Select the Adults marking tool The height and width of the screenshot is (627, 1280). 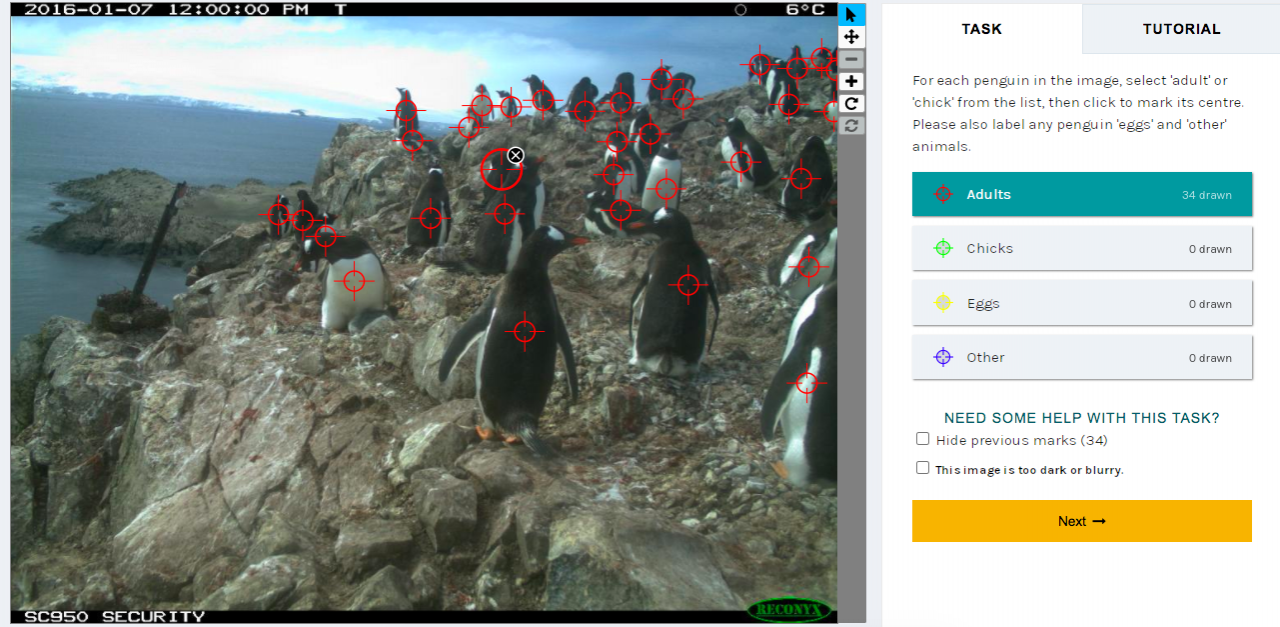1082,194
